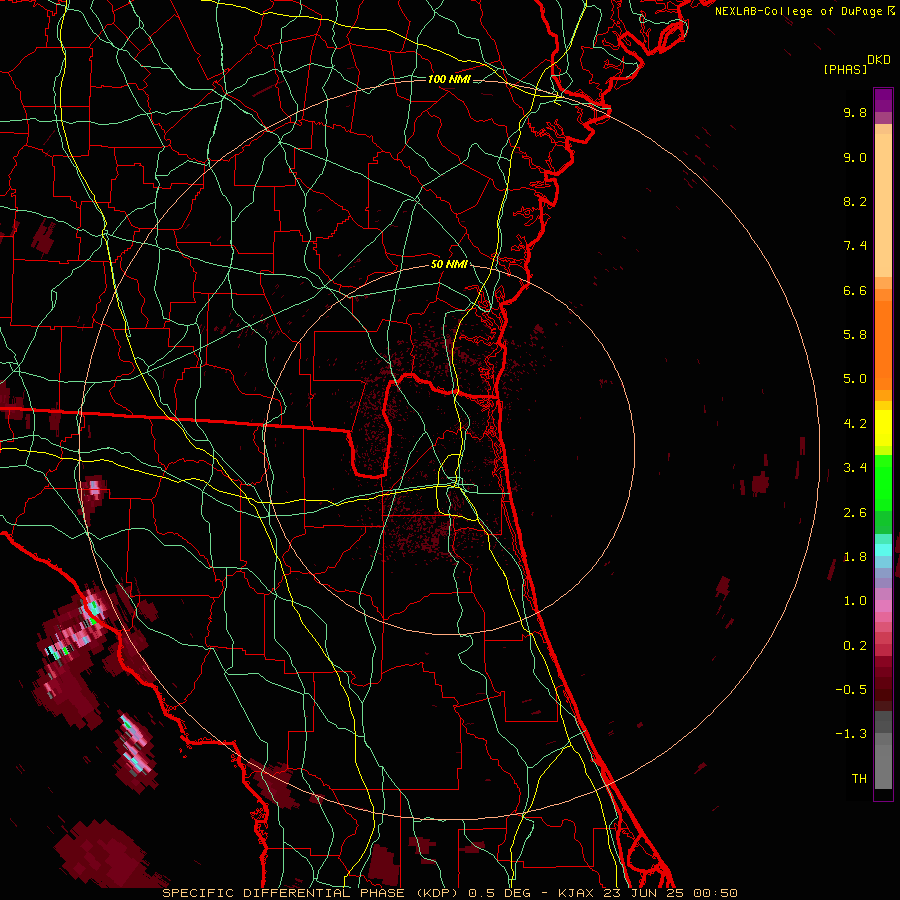The height and width of the screenshot is (900, 900).
Task: Click the 6.6 scale value
Action: (855, 290)
